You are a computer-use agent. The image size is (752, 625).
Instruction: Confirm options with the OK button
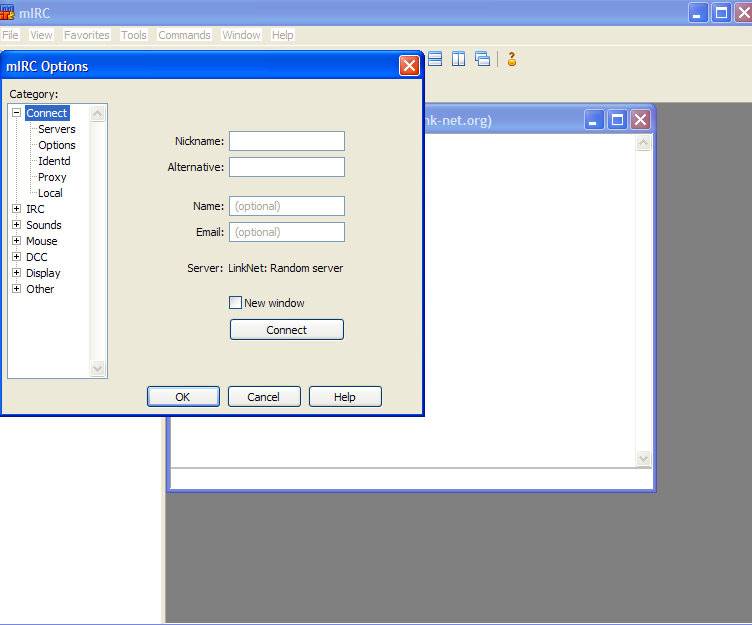point(183,397)
